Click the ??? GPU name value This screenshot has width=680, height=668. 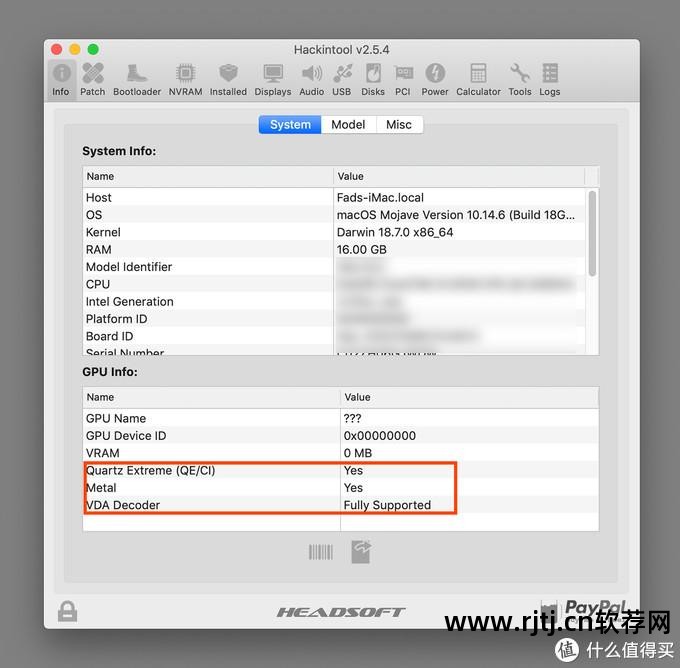point(352,419)
